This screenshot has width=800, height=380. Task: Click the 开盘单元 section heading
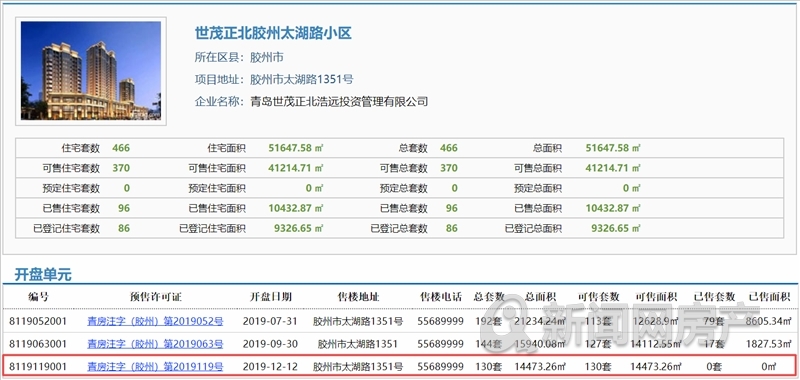tap(43, 275)
